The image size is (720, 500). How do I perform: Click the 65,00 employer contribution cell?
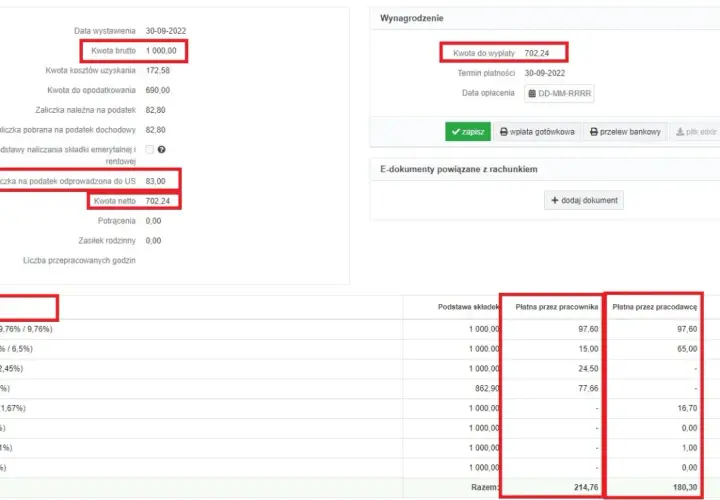click(687, 349)
